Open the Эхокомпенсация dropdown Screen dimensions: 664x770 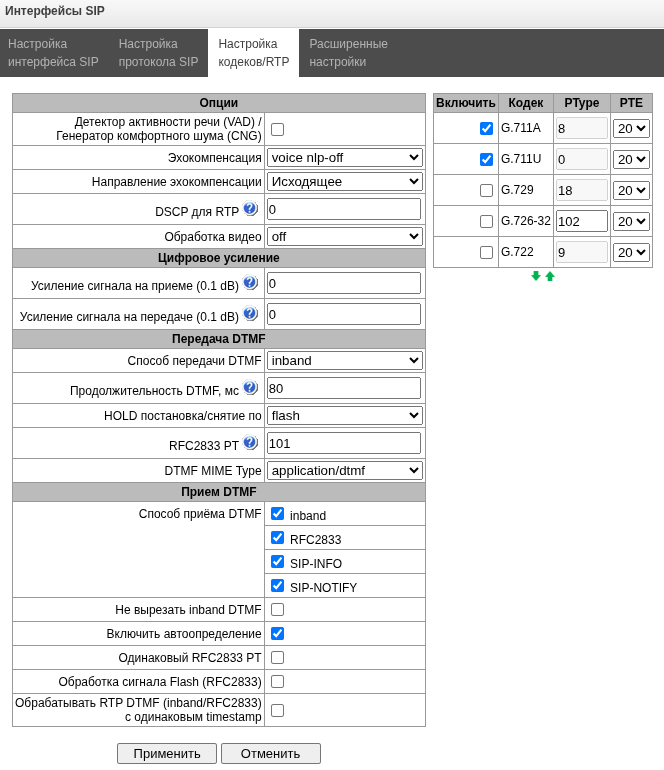[344, 158]
